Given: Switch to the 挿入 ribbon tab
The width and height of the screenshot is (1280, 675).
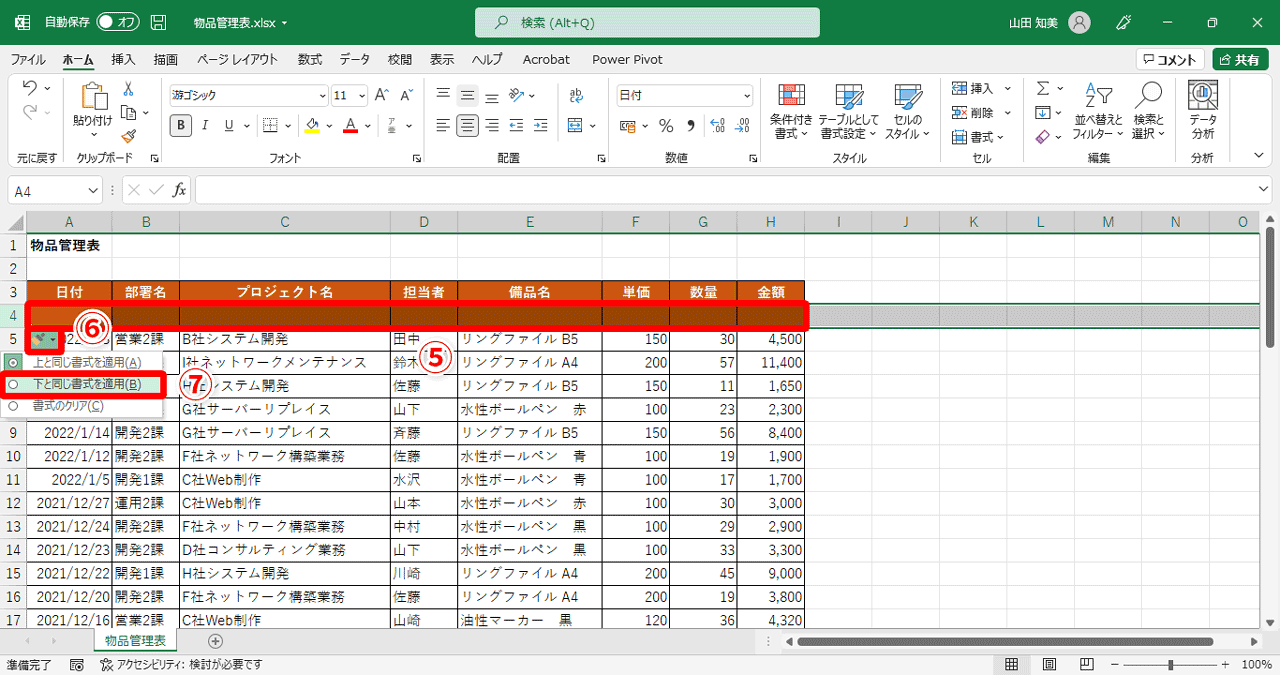Looking at the screenshot, I should coord(121,59).
